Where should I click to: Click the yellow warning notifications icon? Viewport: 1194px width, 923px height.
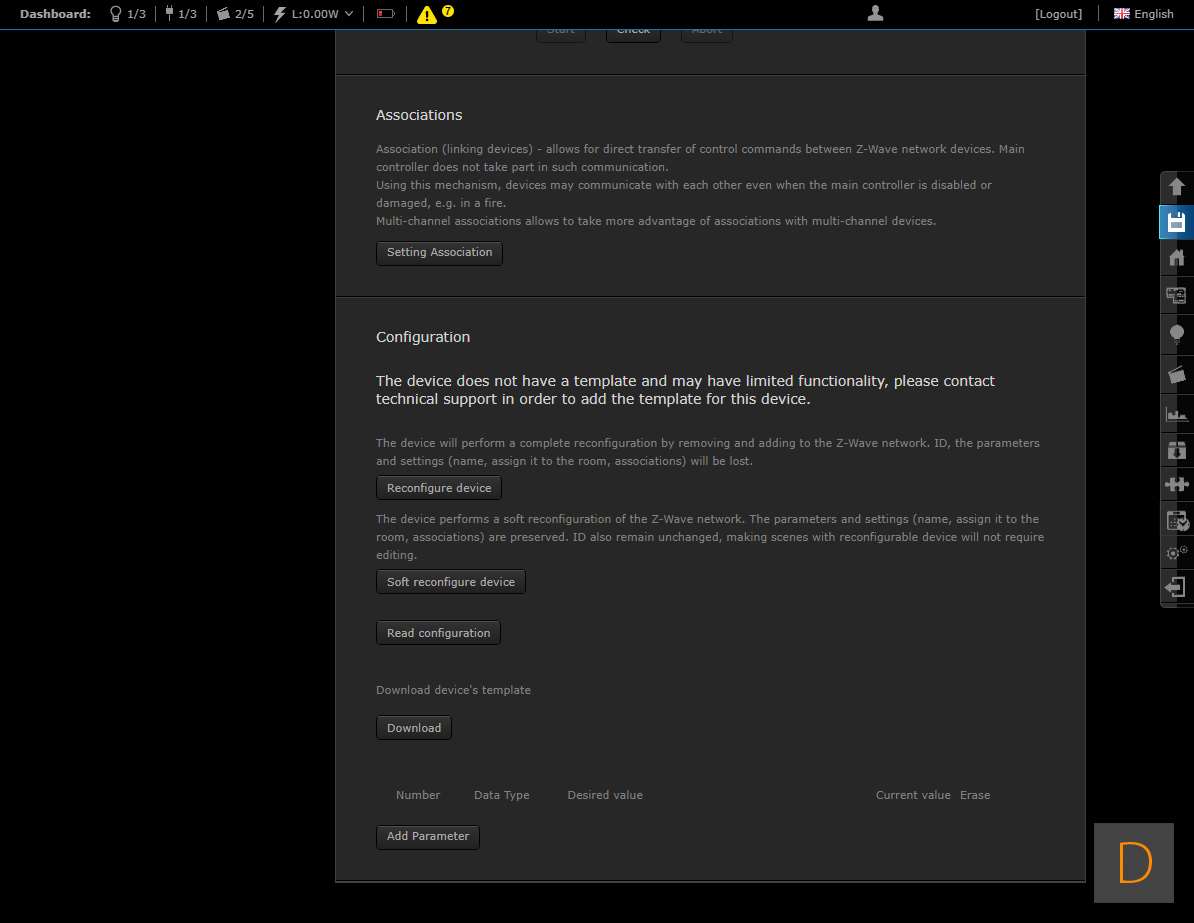427,14
